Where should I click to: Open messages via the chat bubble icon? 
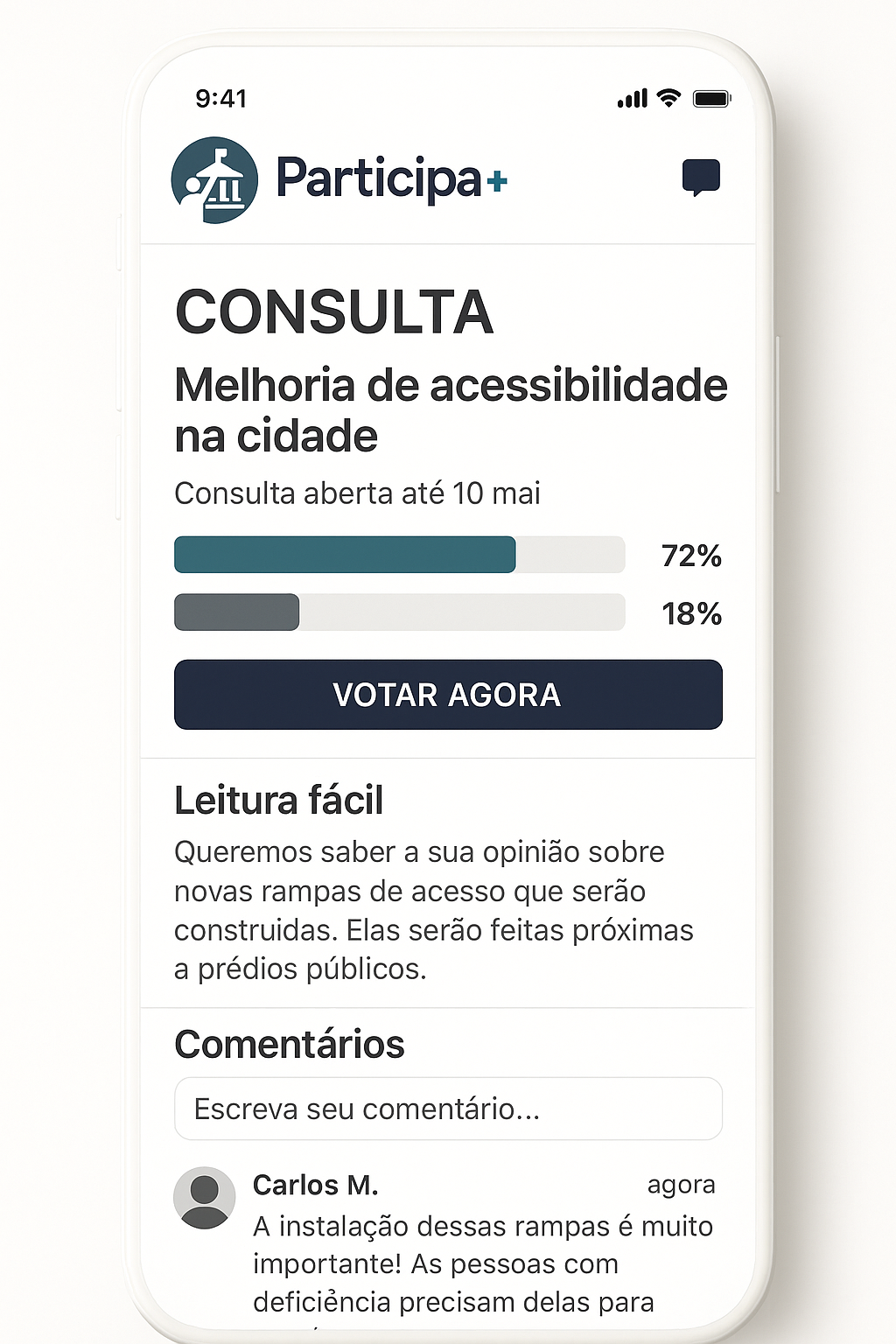coord(701,178)
